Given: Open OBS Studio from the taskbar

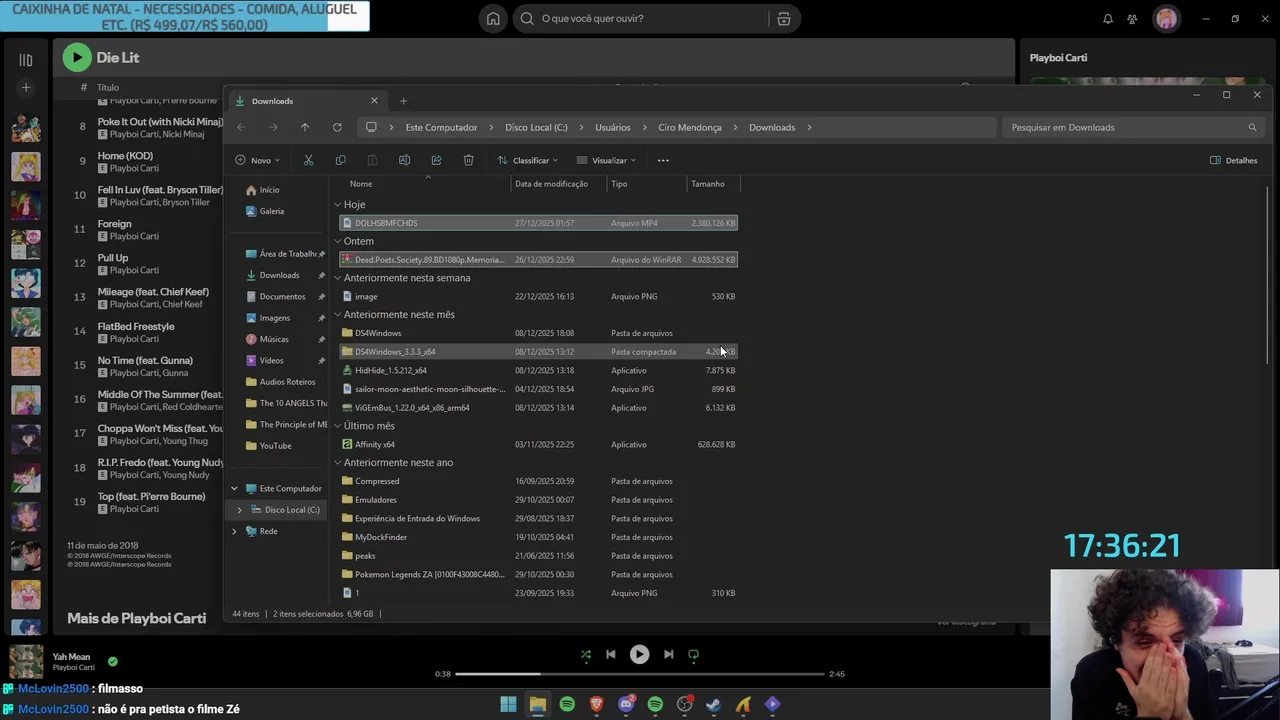Looking at the screenshot, I should [684, 704].
